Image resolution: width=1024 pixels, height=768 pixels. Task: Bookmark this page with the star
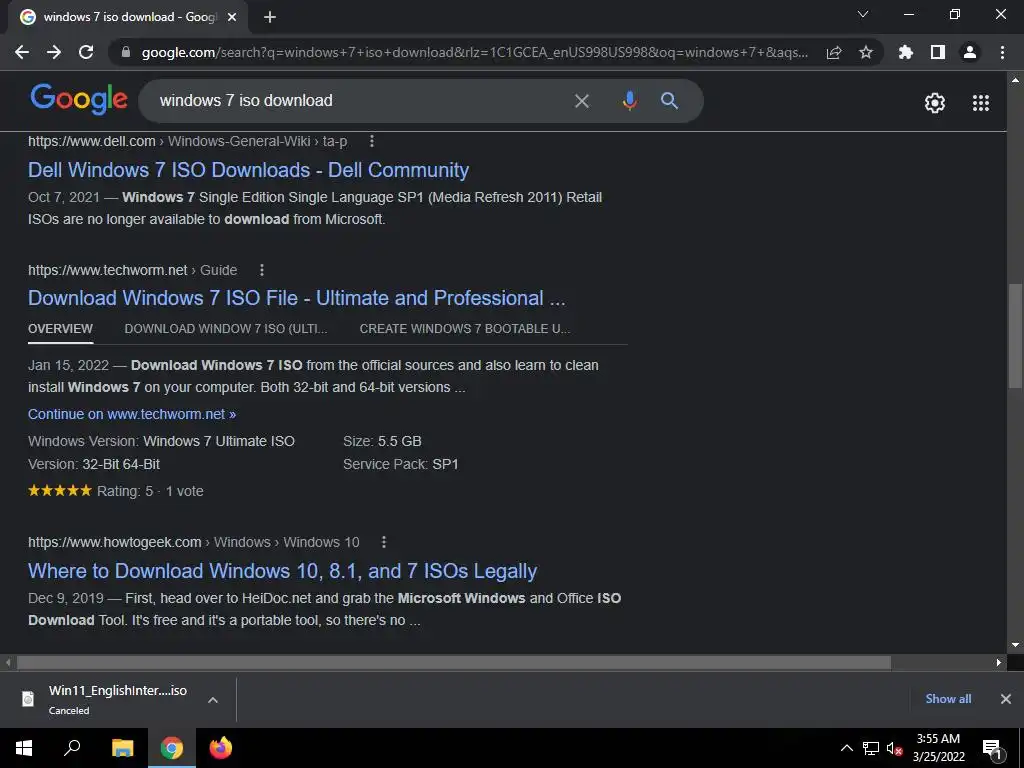866,52
